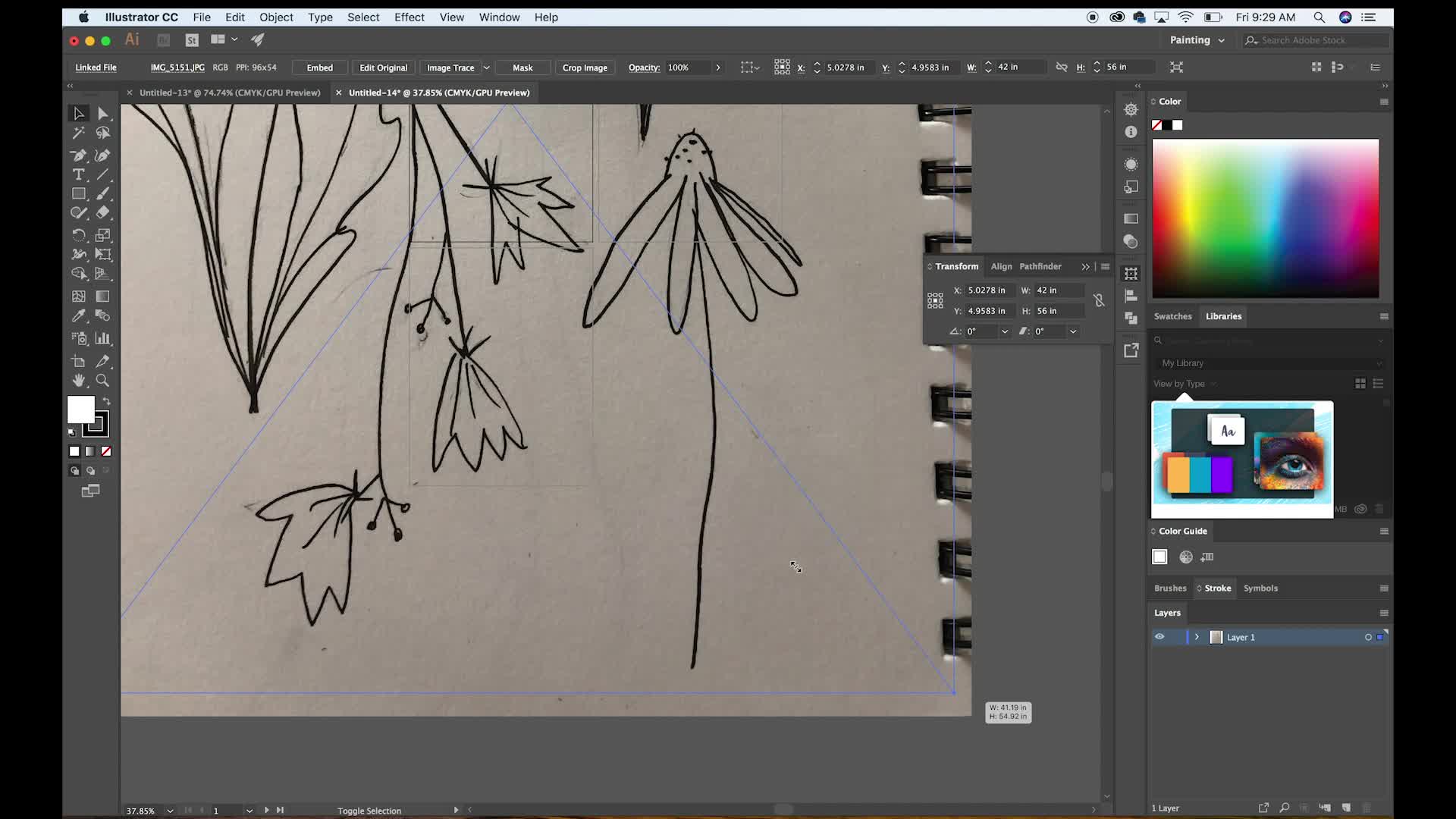
Task: Select the Slice tool
Action: pyautogui.click(x=103, y=362)
